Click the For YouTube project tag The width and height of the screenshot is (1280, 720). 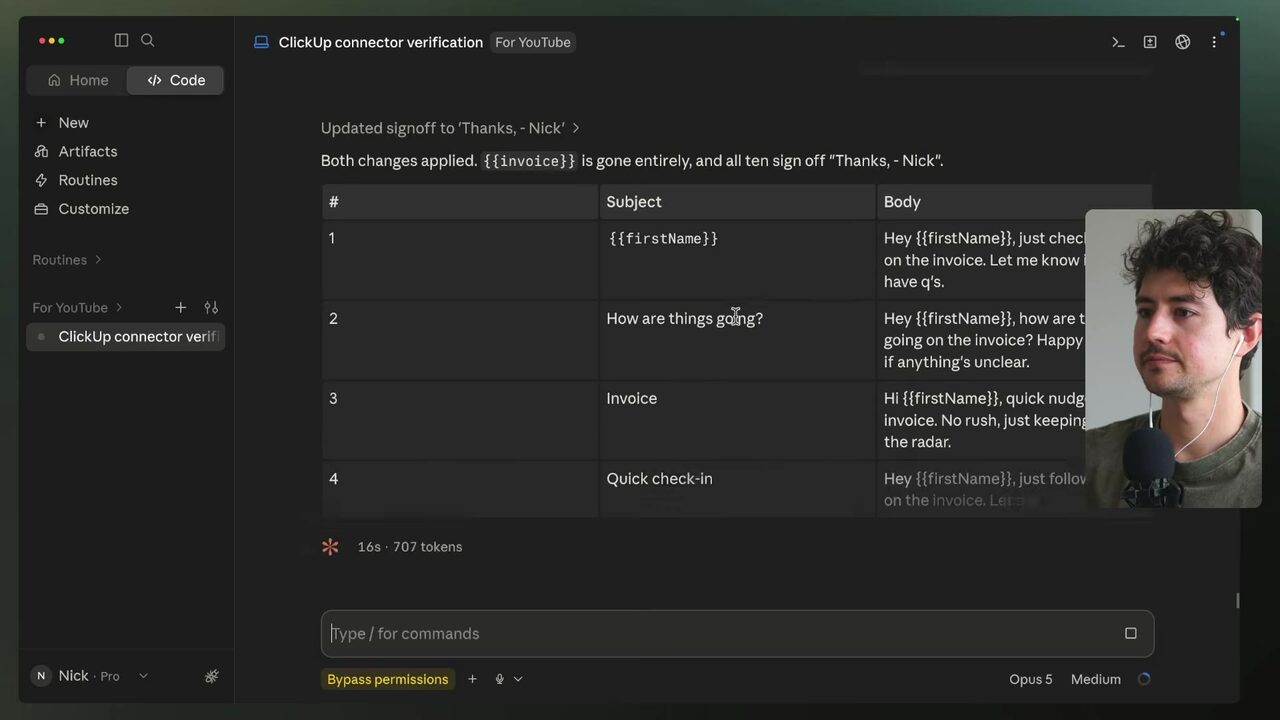pyautogui.click(x=533, y=42)
